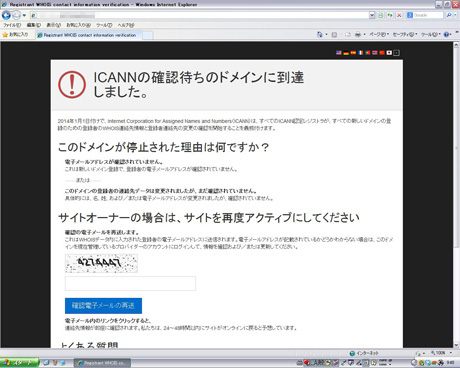
Task: Refresh the page using the green arrows icon
Action: coord(389,15)
